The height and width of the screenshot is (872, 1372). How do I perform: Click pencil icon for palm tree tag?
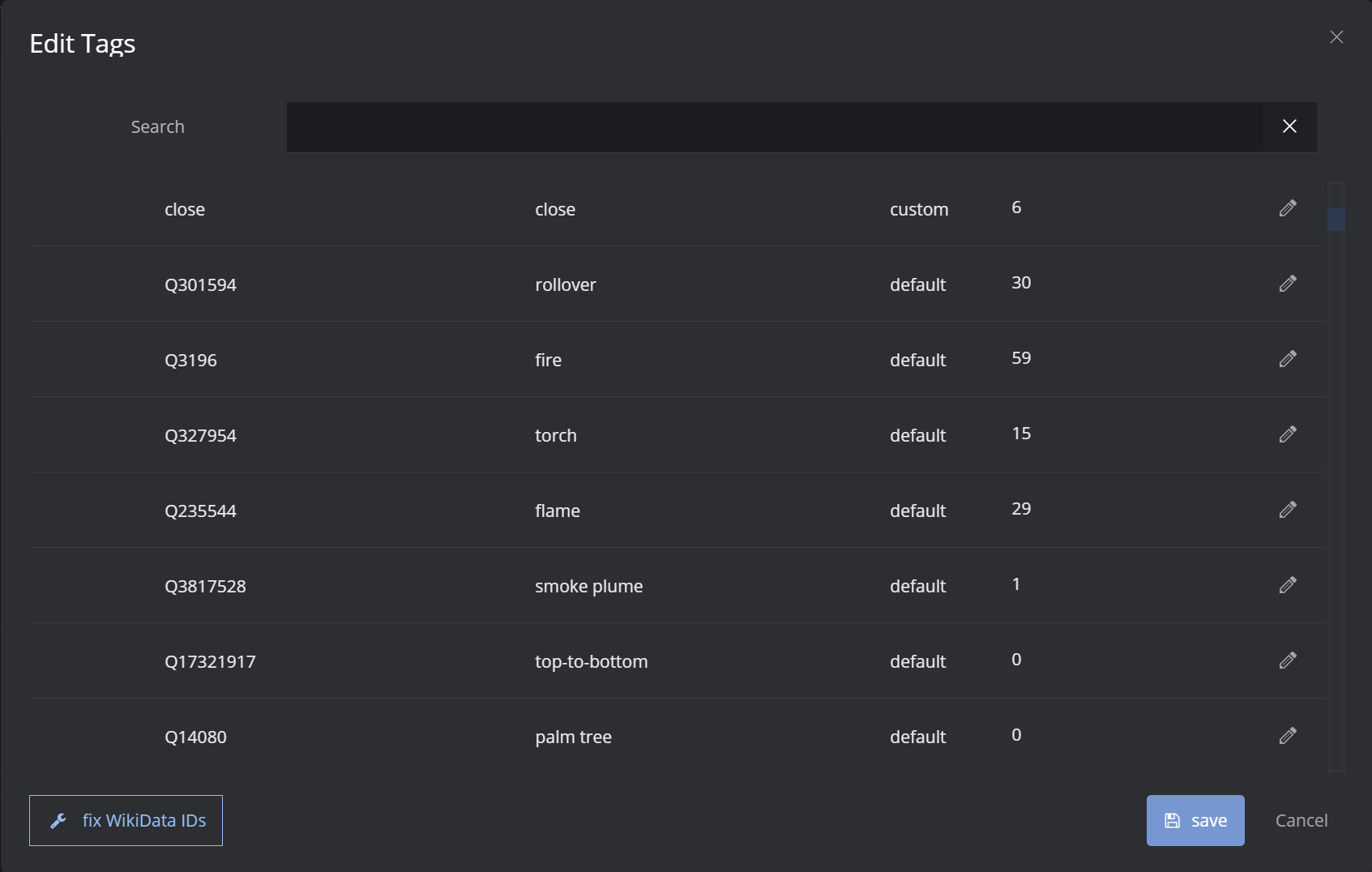click(x=1287, y=736)
